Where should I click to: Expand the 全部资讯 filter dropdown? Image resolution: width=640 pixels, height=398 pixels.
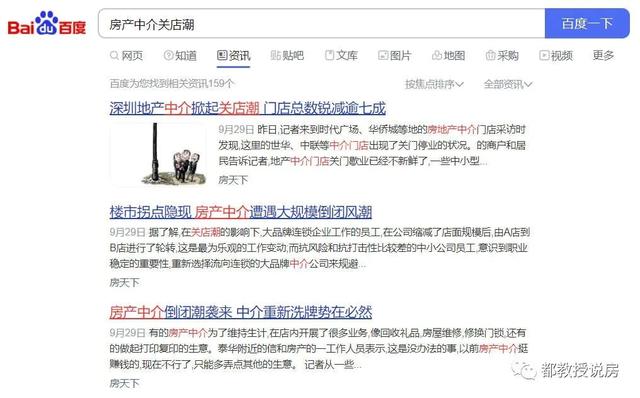click(508, 84)
